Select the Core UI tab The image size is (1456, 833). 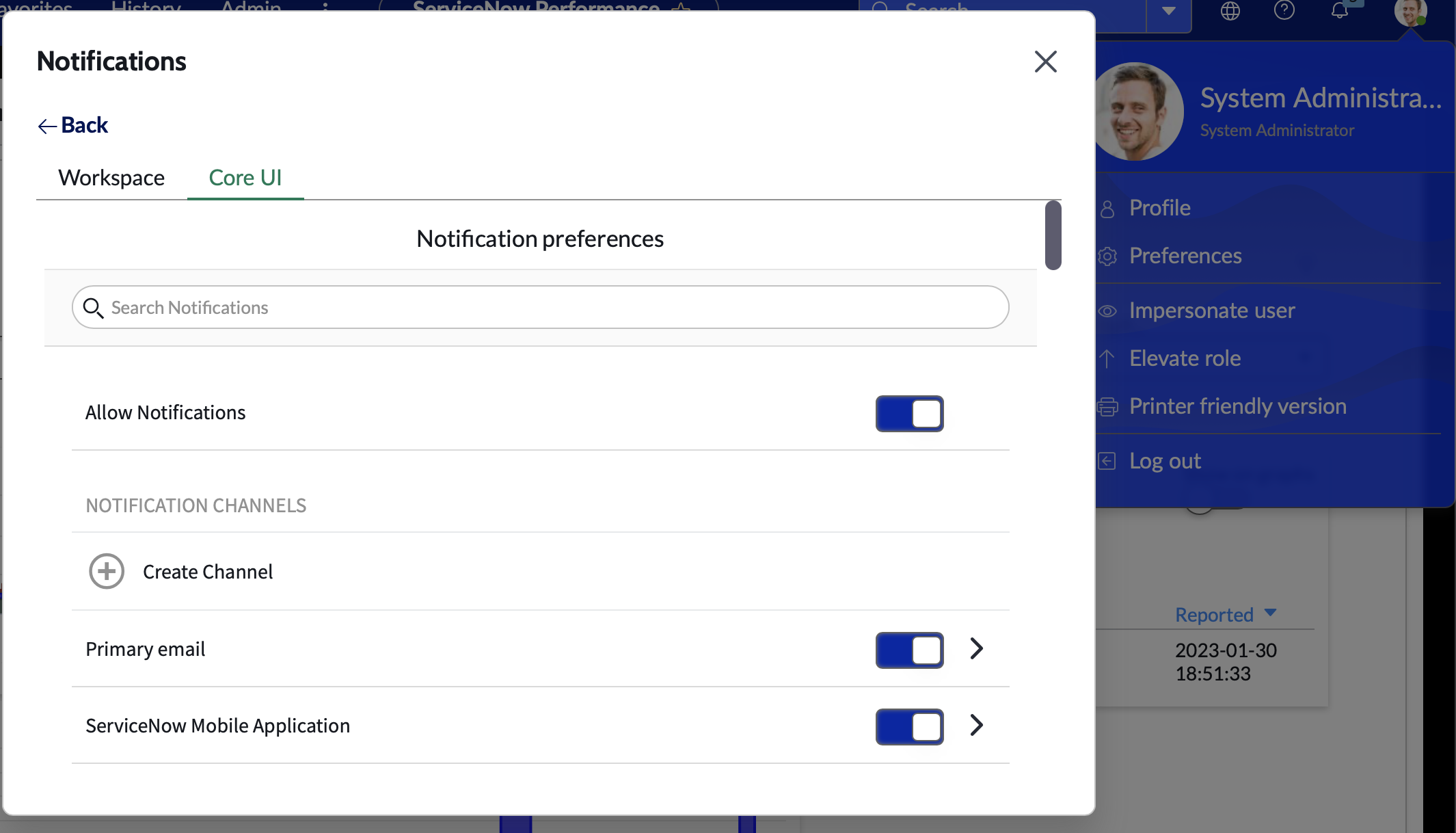pyautogui.click(x=245, y=178)
